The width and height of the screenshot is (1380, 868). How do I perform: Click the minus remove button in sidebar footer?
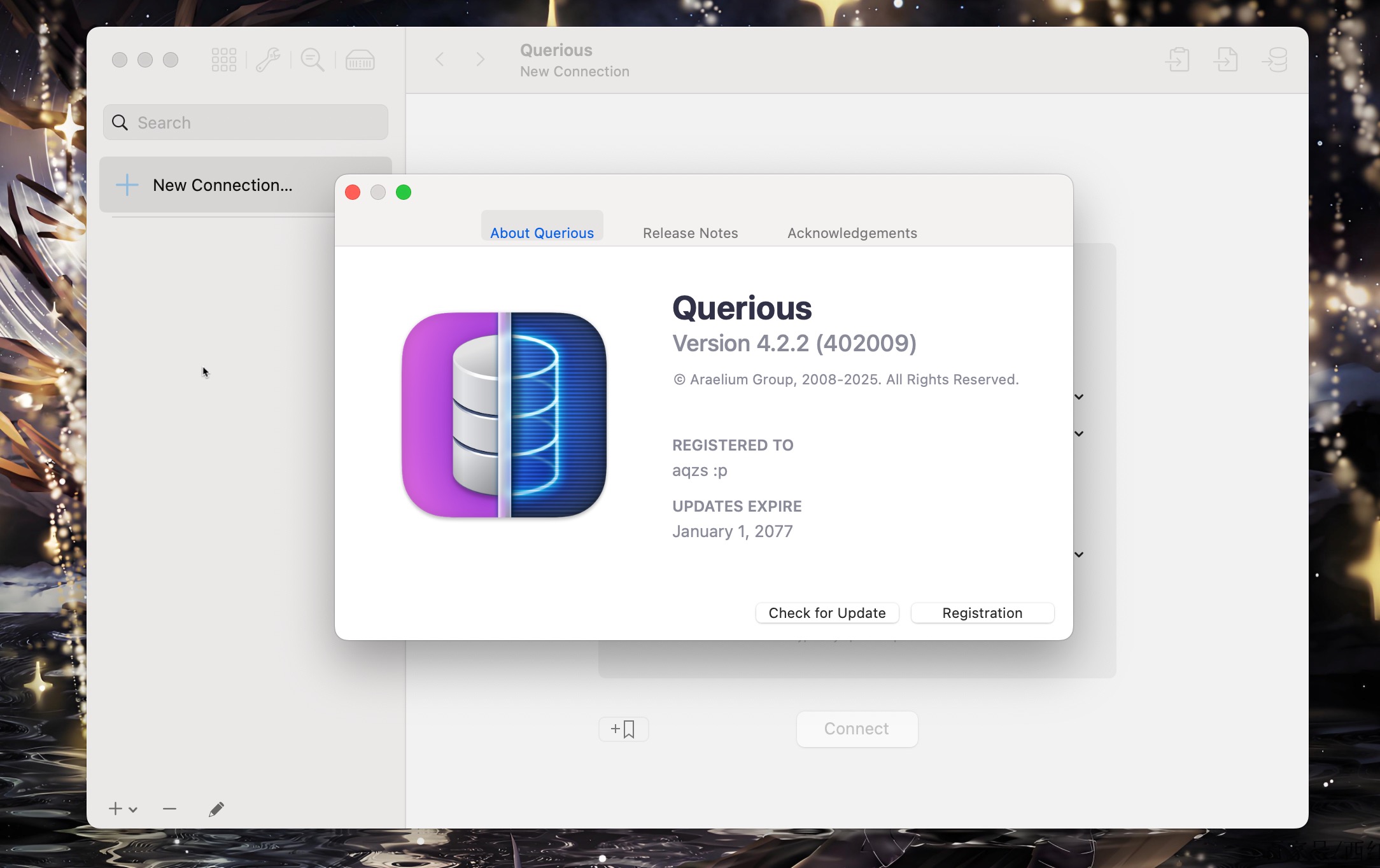[169, 809]
